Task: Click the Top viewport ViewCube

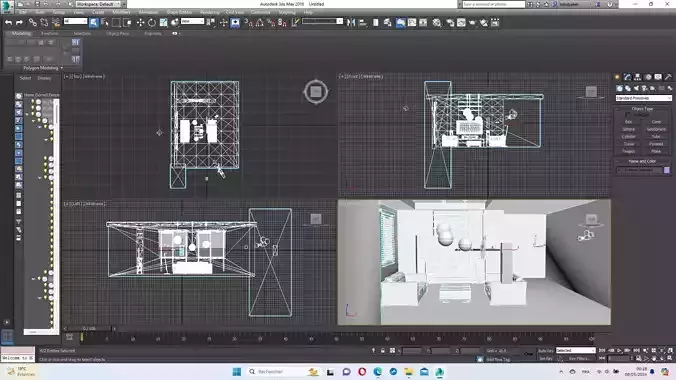Action: pyautogui.click(x=316, y=91)
